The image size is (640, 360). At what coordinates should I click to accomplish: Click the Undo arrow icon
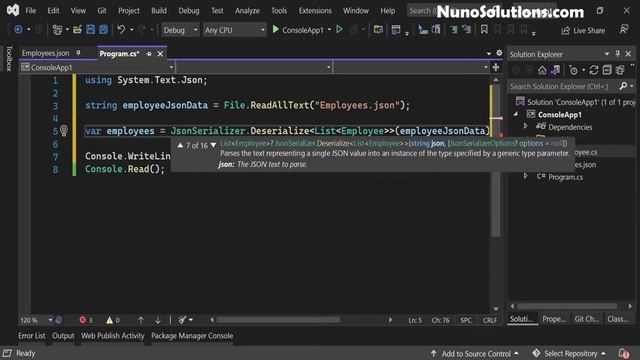121,29
